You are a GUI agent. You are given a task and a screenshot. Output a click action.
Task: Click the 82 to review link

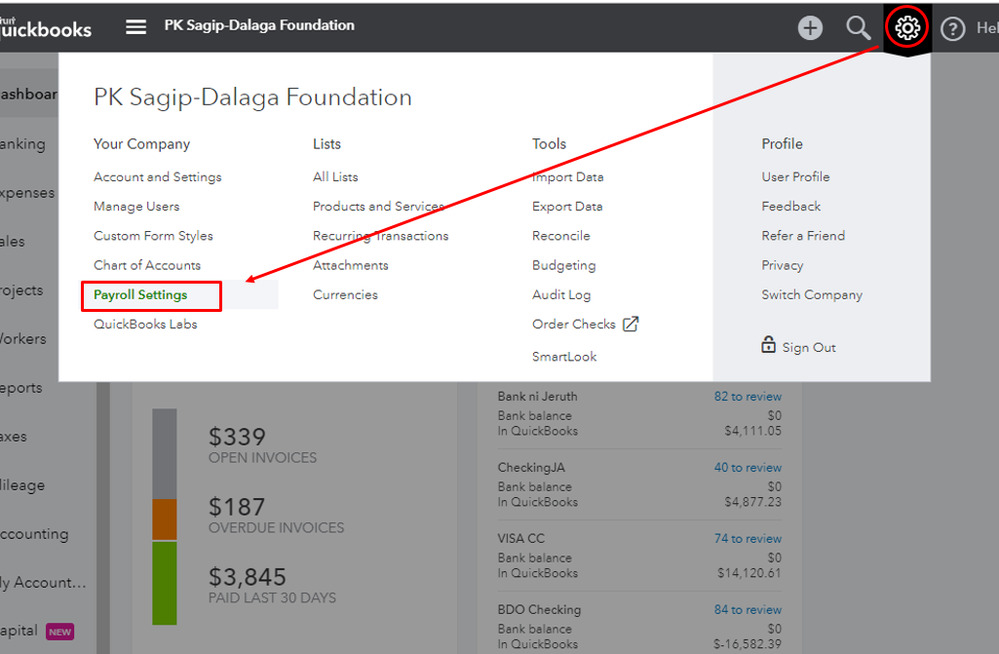coord(747,397)
